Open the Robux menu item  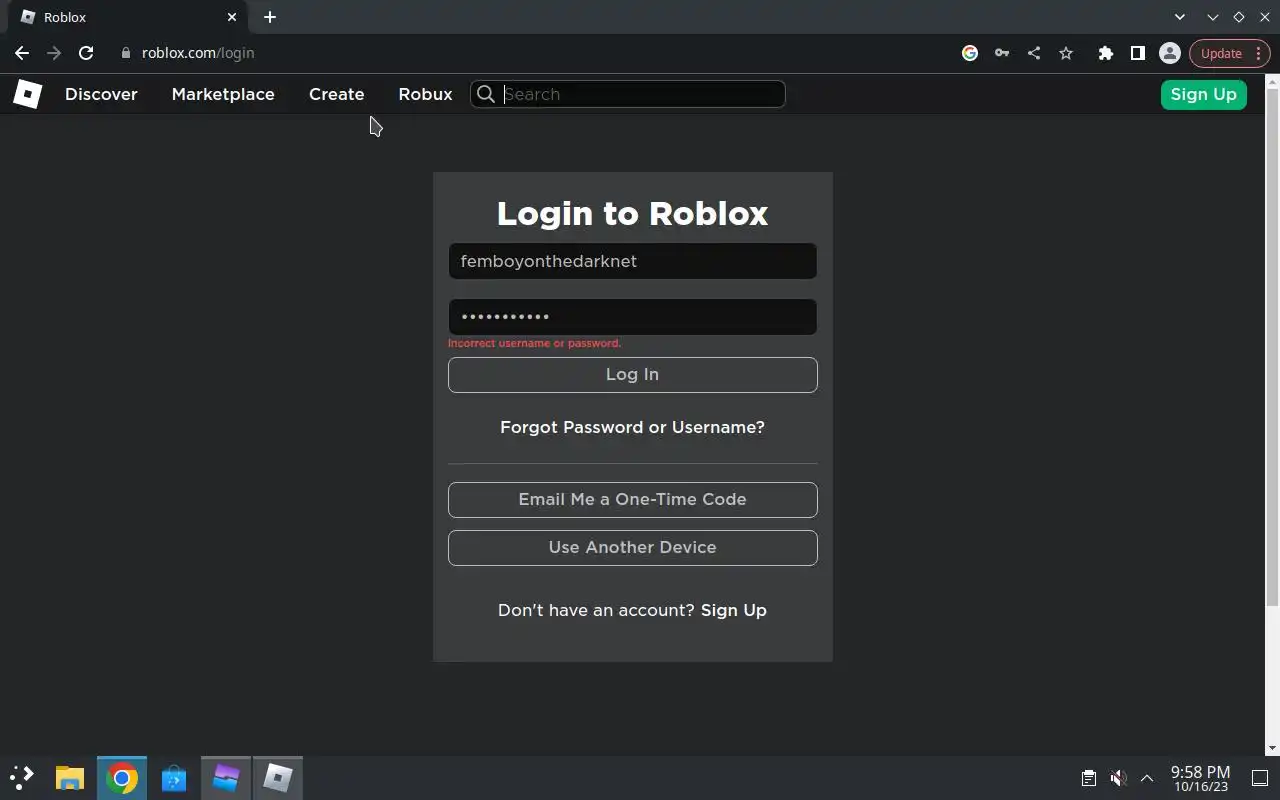pyautogui.click(x=425, y=94)
